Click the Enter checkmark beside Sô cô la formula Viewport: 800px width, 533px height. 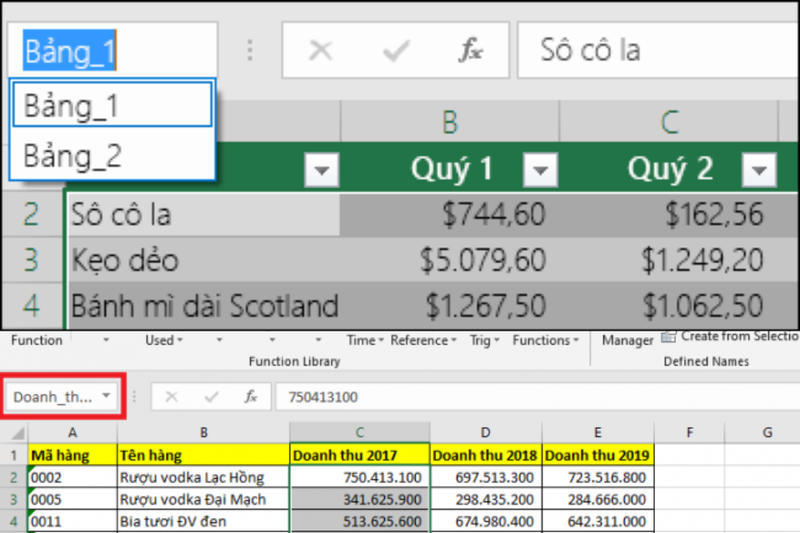click(396, 50)
